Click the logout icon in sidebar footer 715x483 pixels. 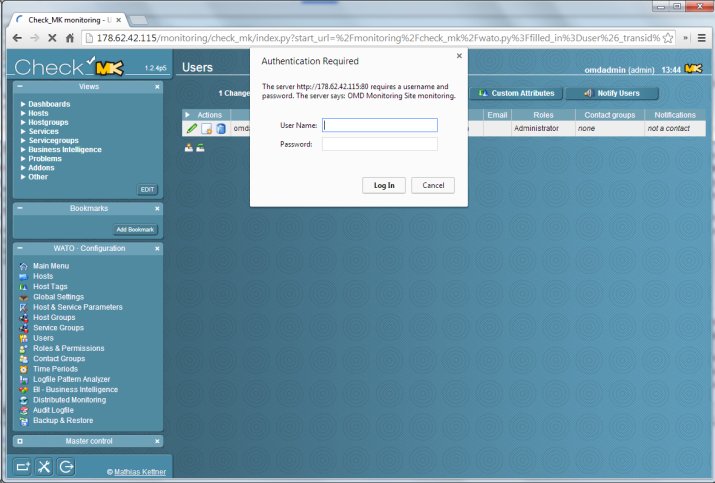[x=66, y=467]
